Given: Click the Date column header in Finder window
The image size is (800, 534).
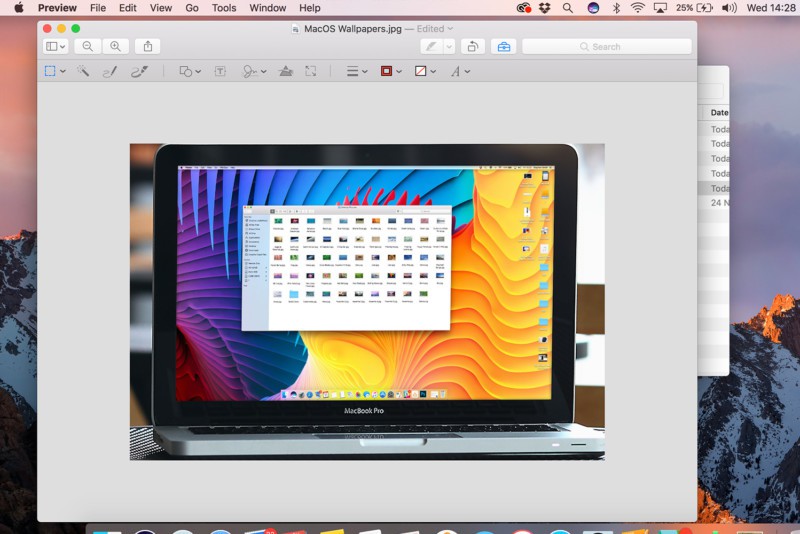Looking at the screenshot, I should tap(719, 113).
